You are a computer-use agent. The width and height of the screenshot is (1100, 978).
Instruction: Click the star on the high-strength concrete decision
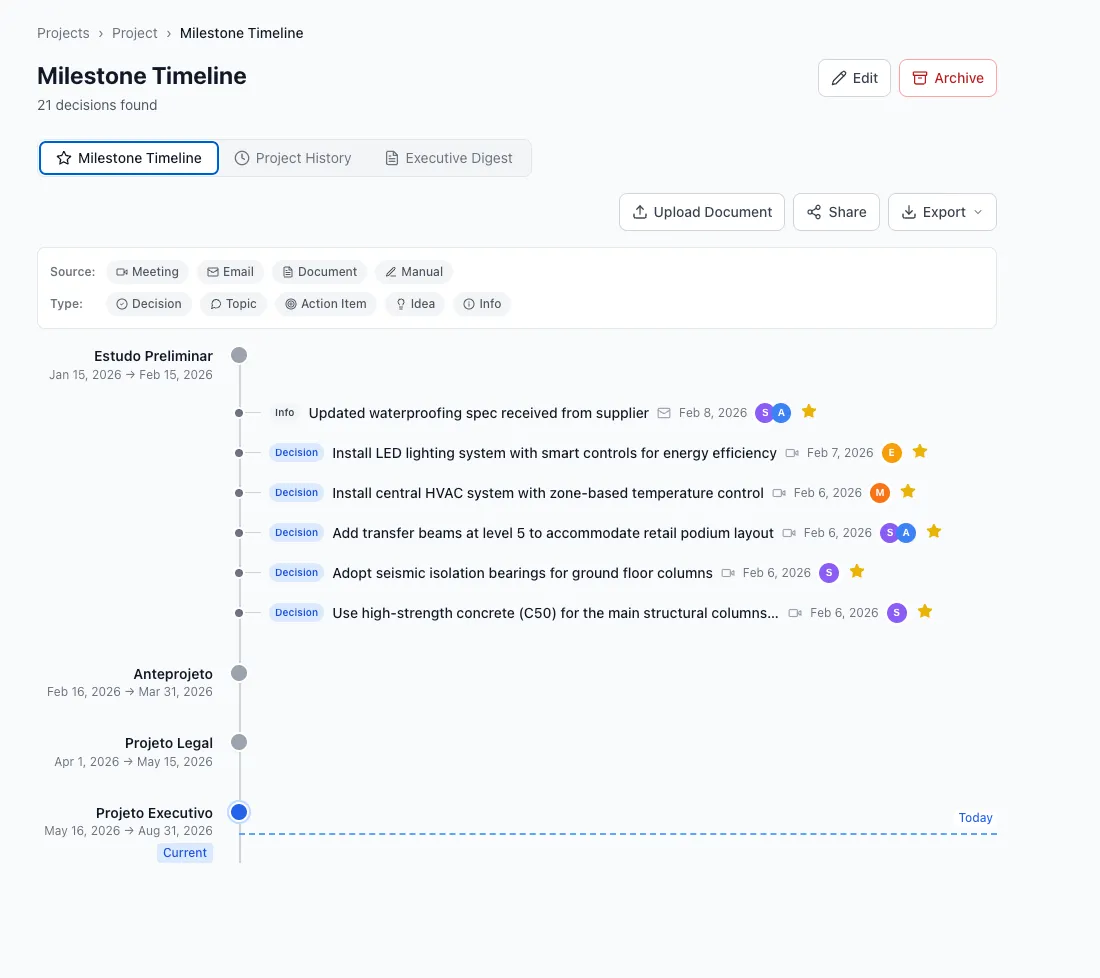pyautogui.click(x=925, y=611)
